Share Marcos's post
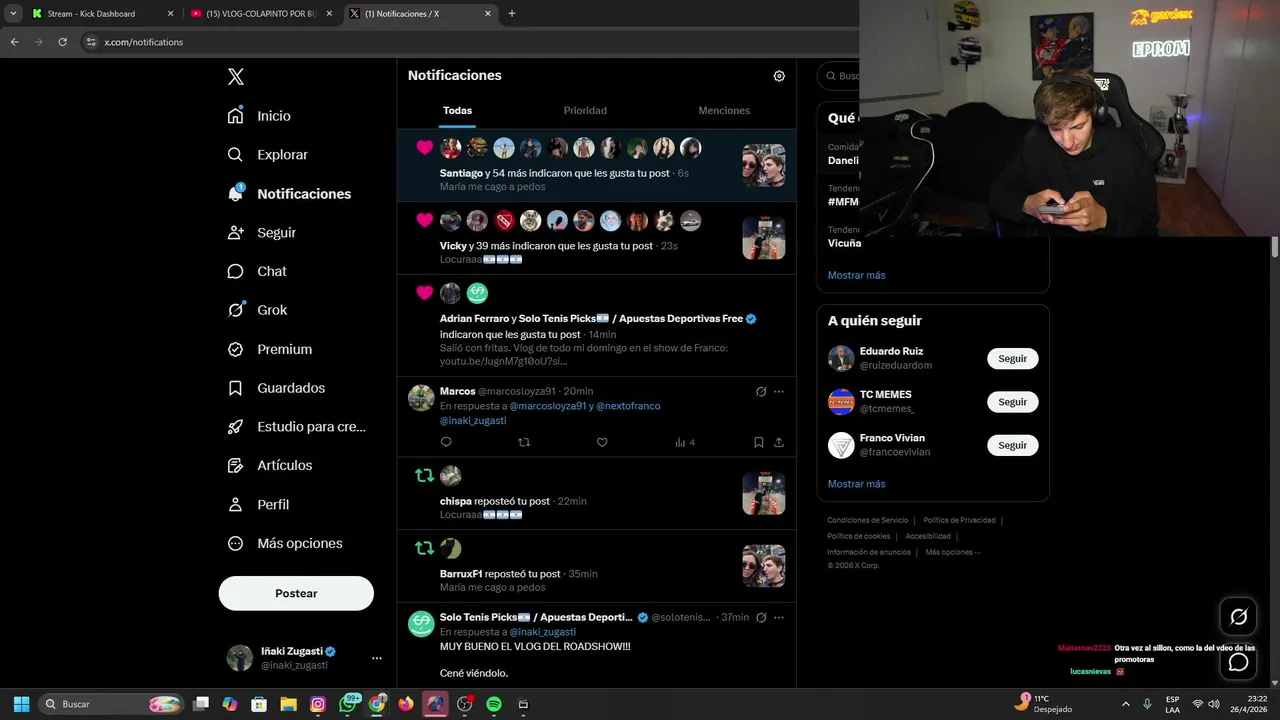1280x720 pixels. coord(779,442)
